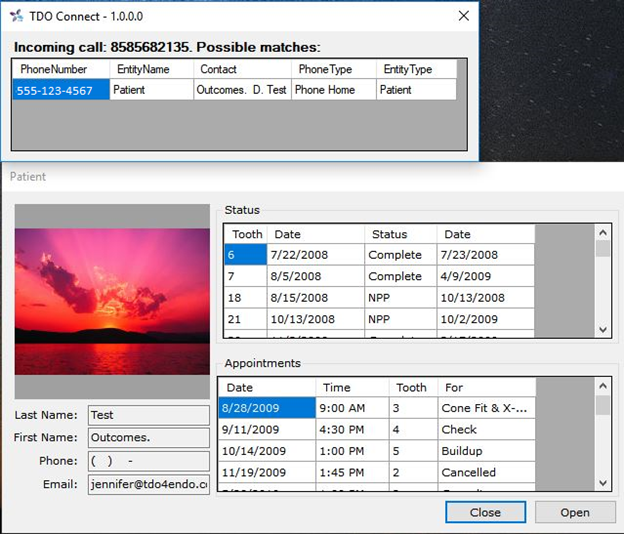This screenshot has height=534, width=624.
Task: Close the TDO Connect window
Action: [463, 16]
